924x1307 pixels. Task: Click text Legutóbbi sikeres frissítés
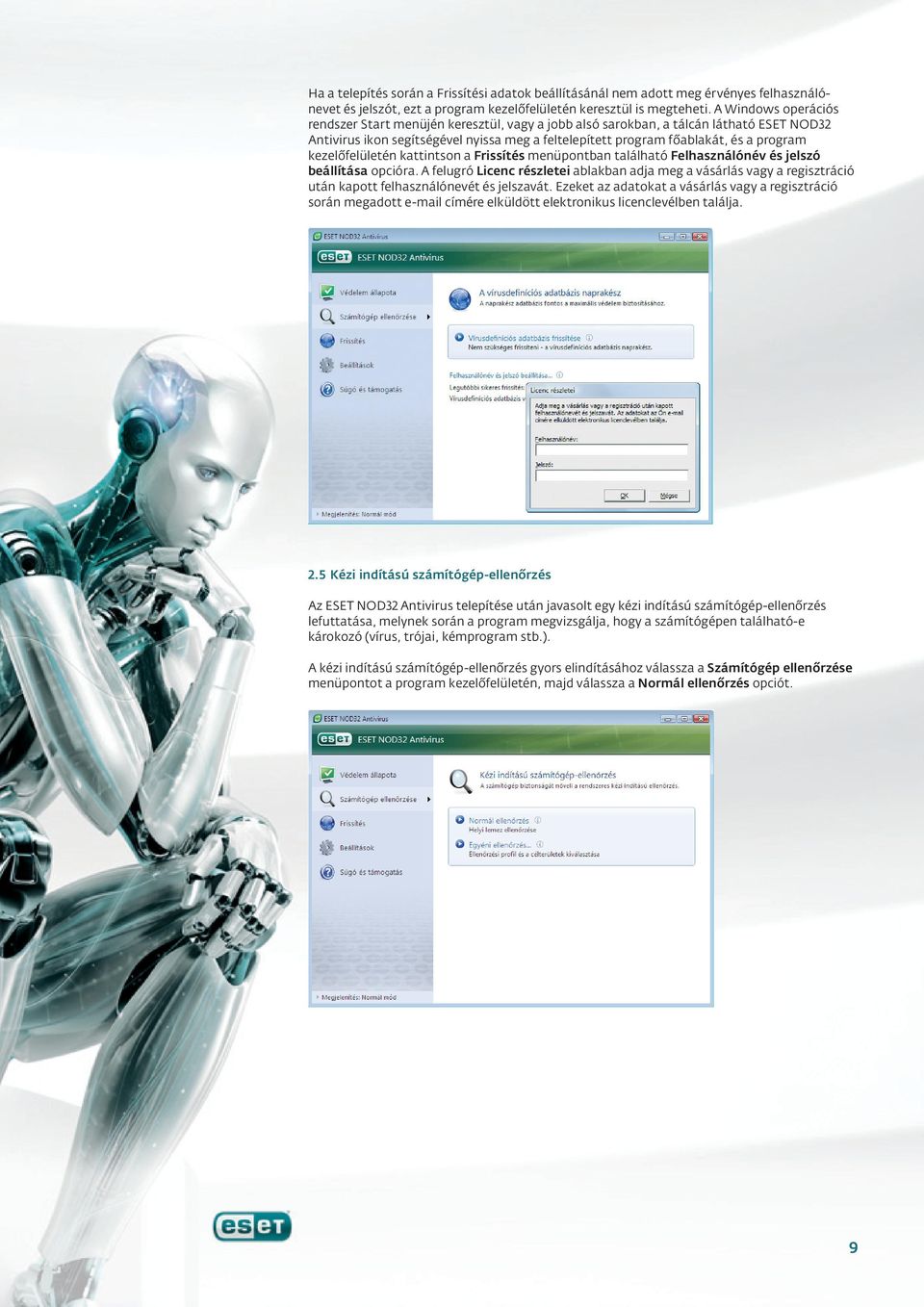[488, 387]
